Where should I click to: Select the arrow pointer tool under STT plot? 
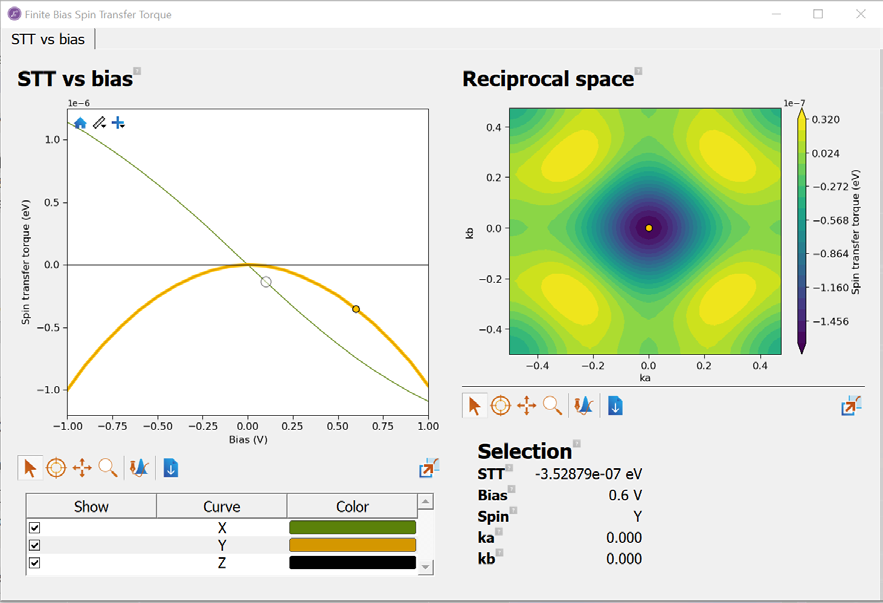[30, 468]
